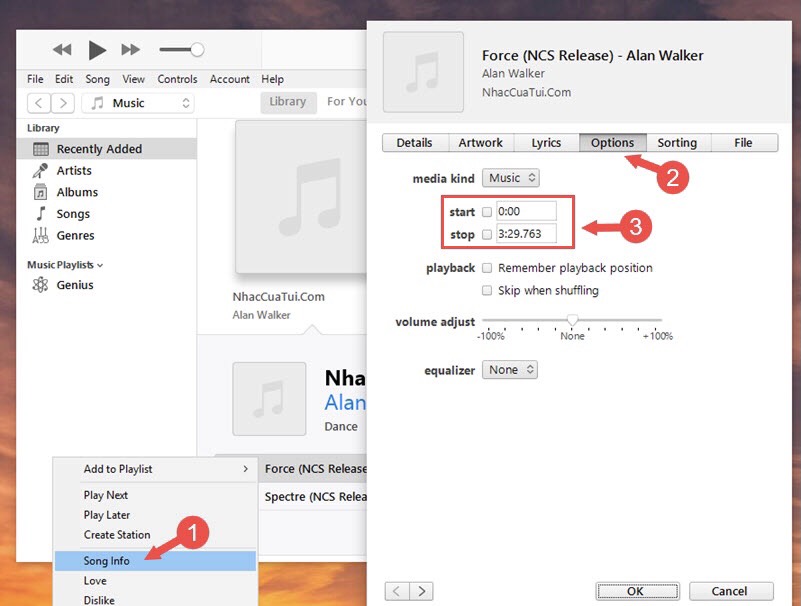Click the small album artwork beside Dance
This screenshot has width=801, height=606.
pyautogui.click(x=269, y=399)
